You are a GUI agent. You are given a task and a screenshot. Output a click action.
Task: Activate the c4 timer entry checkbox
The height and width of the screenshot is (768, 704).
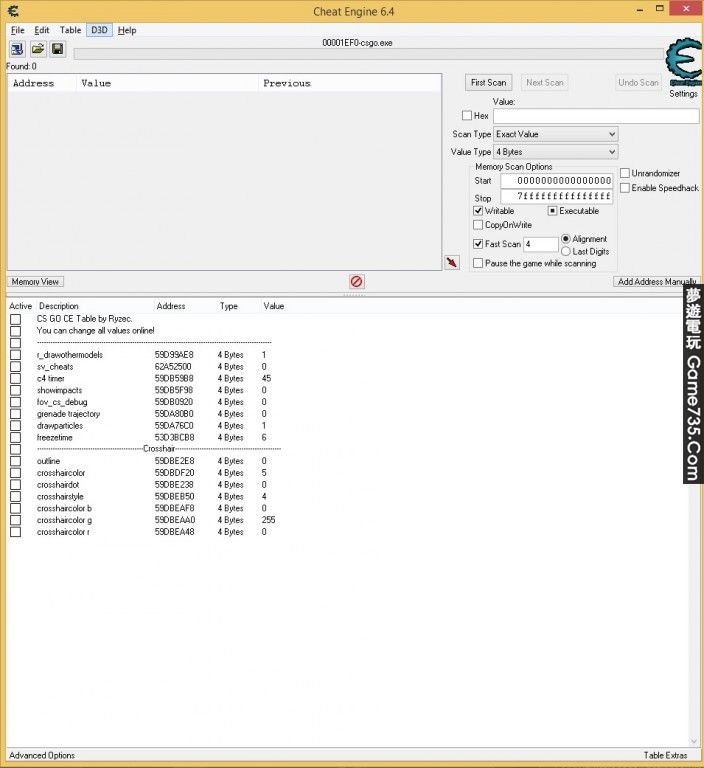coord(16,378)
